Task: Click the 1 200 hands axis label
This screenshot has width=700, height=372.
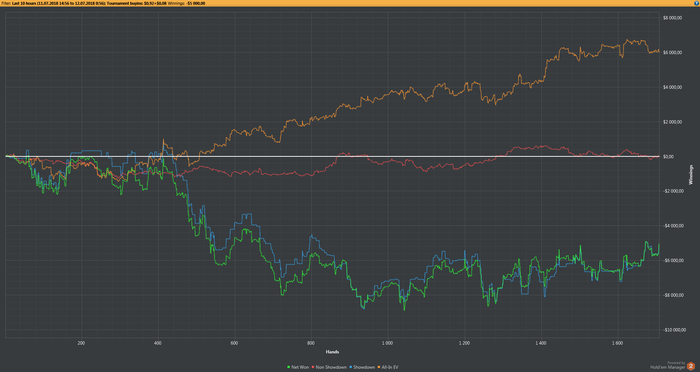Action: pyautogui.click(x=464, y=343)
